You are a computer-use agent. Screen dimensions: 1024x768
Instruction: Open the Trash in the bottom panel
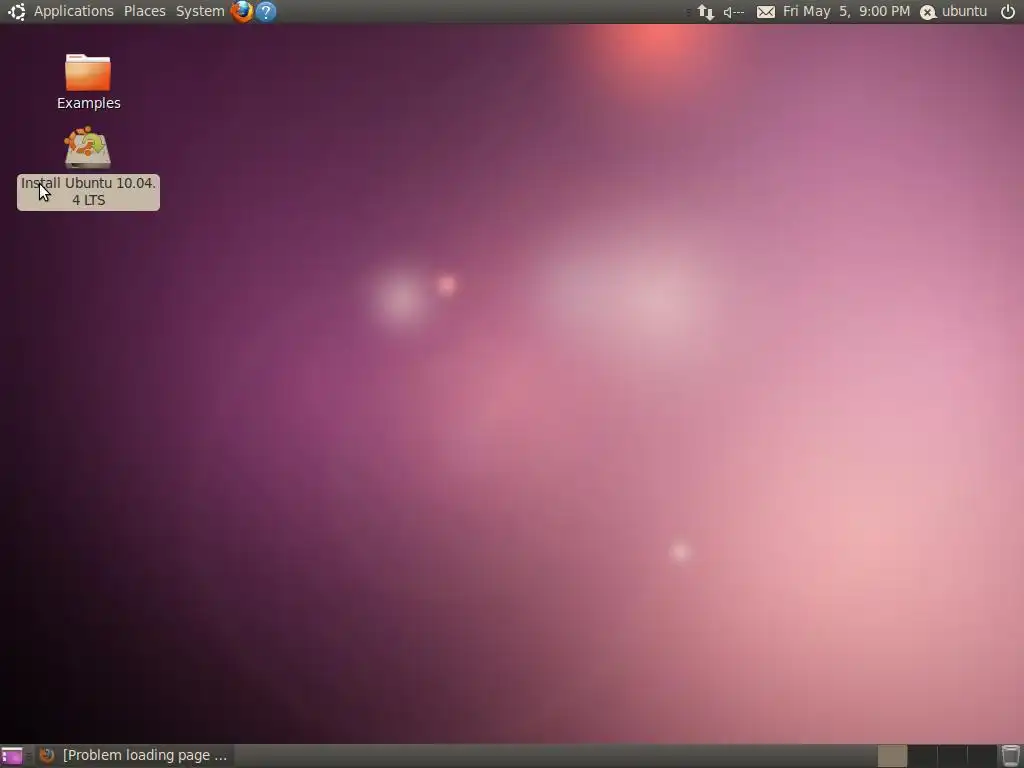1010,756
